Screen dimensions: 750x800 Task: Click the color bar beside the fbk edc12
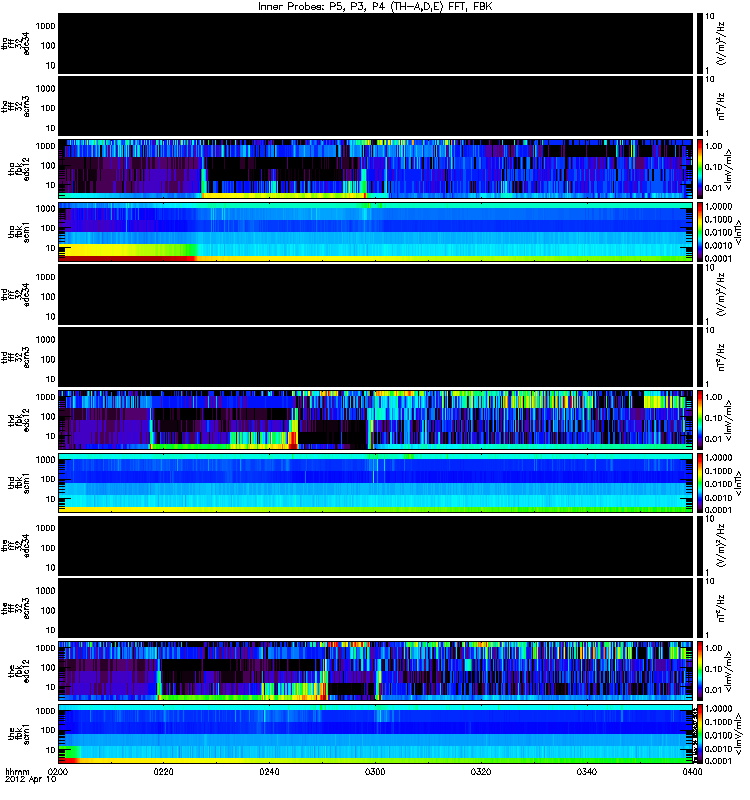700,672
